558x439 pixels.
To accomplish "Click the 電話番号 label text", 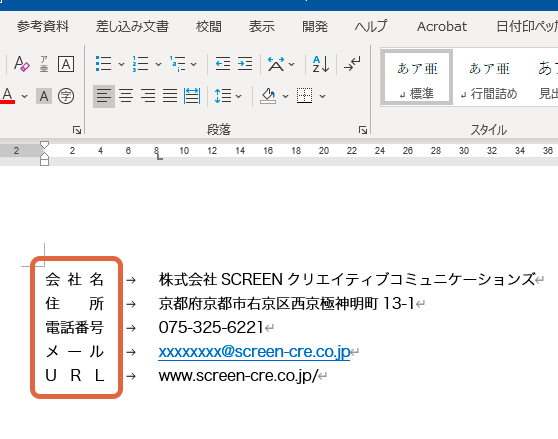I will click(75, 327).
